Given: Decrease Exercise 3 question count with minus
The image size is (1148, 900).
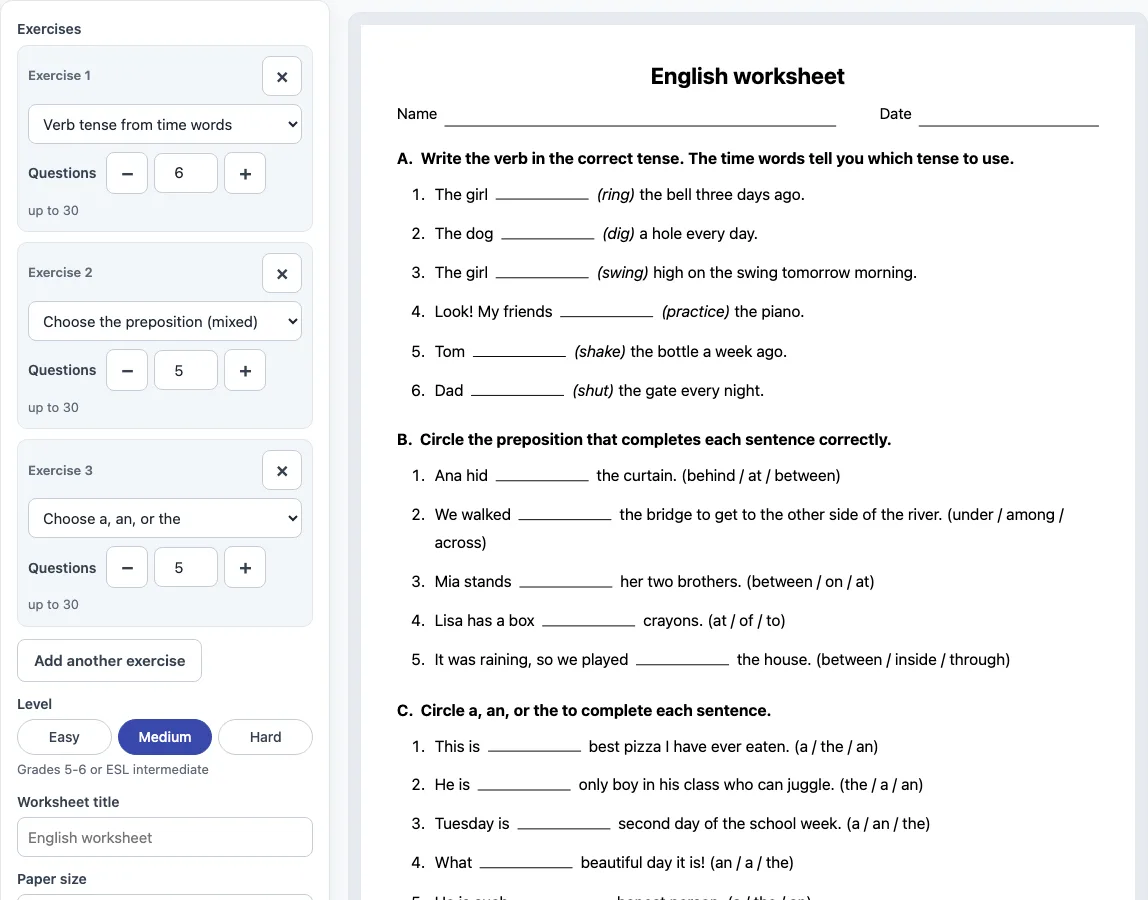Looking at the screenshot, I should (127, 568).
